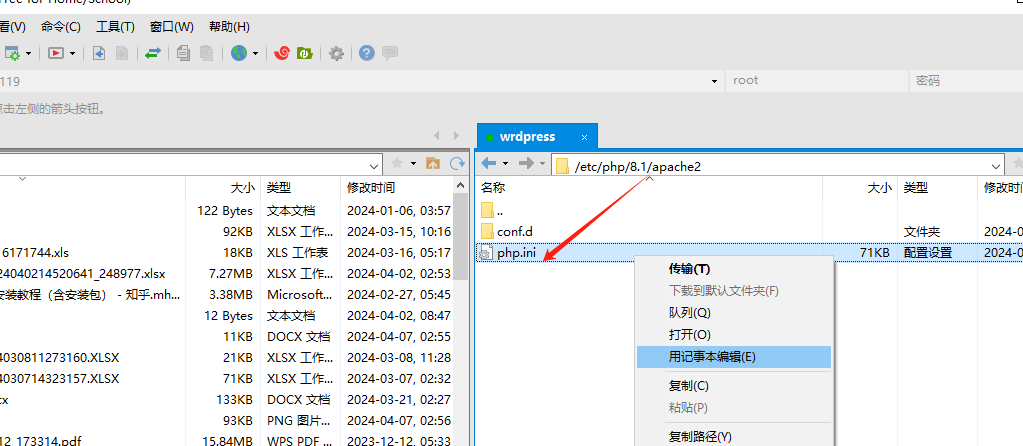Open help with blue question mark icon
This screenshot has width=1023, height=446.
[x=367, y=53]
